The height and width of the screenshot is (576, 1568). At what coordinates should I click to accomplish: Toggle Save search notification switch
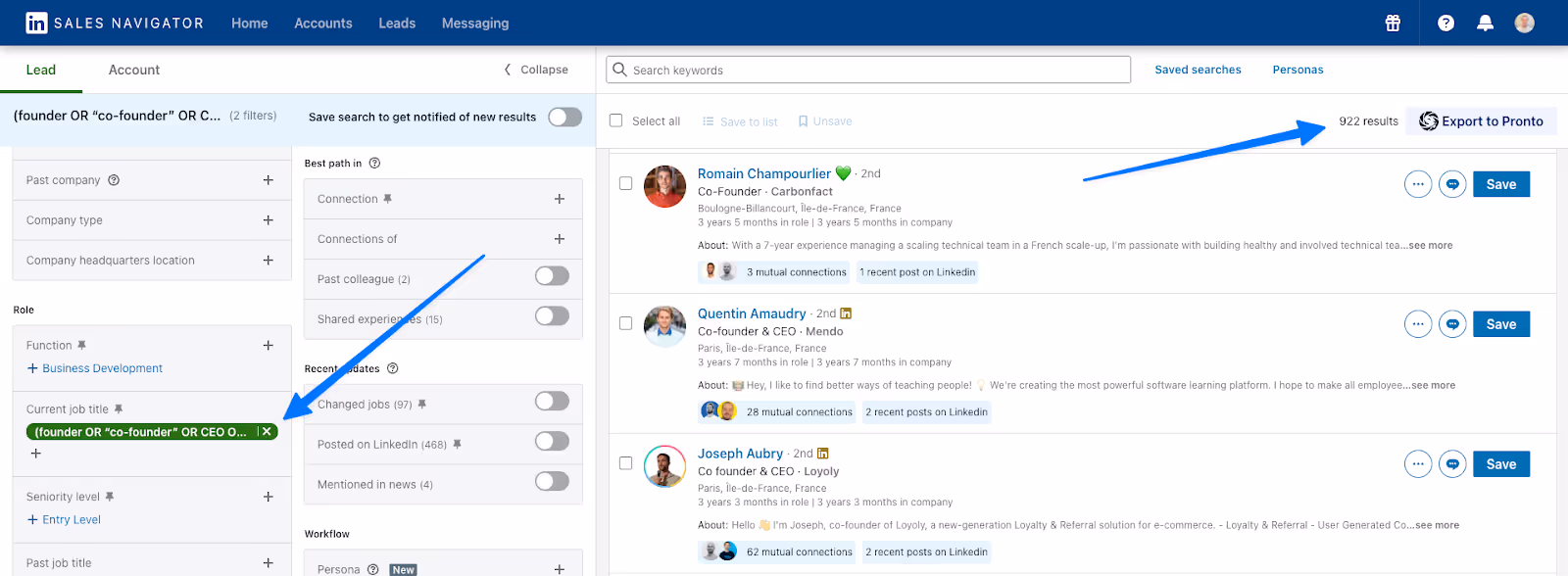pos(564,117)
